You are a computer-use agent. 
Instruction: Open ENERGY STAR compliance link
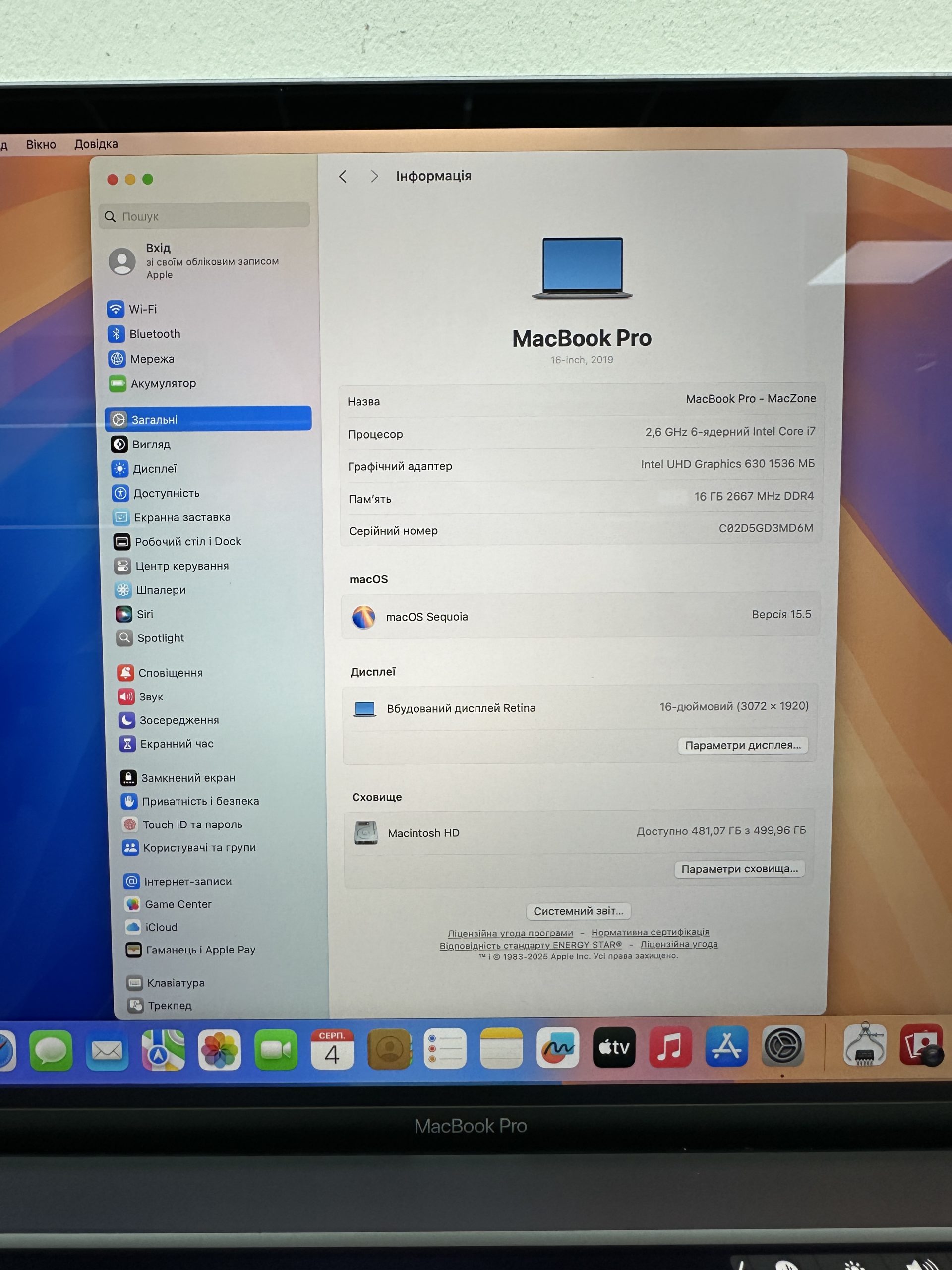click(x=531, y=945)
